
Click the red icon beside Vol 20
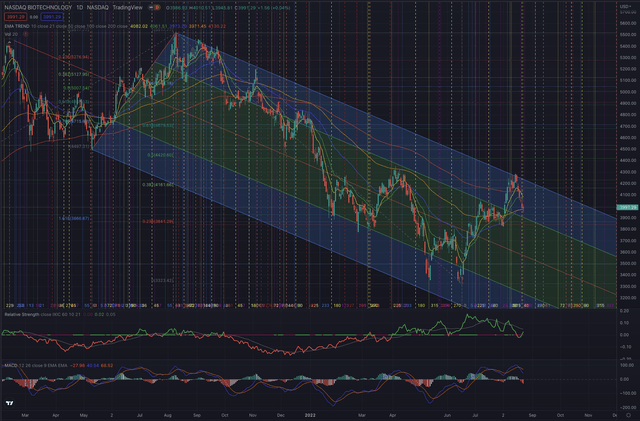click(x=25, y=34)
